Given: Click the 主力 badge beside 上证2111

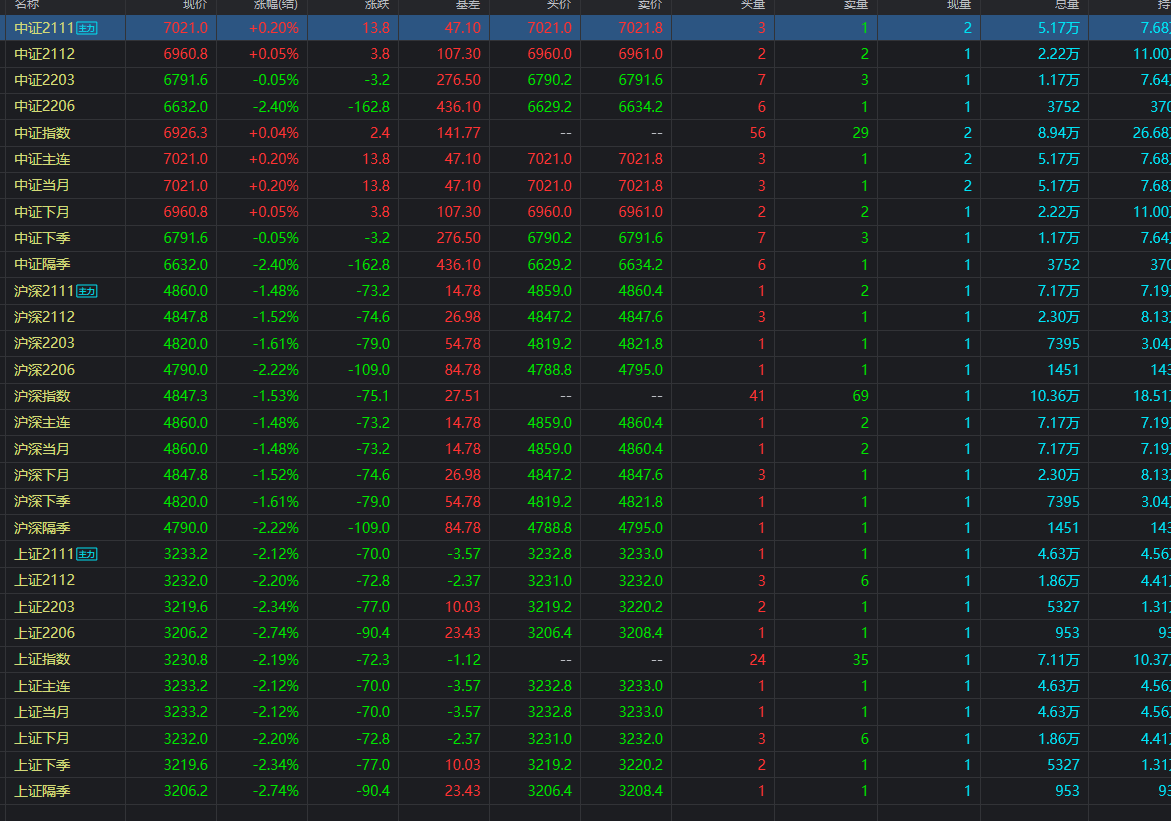Looking at the screenshot, I should (x=88, y=554).
